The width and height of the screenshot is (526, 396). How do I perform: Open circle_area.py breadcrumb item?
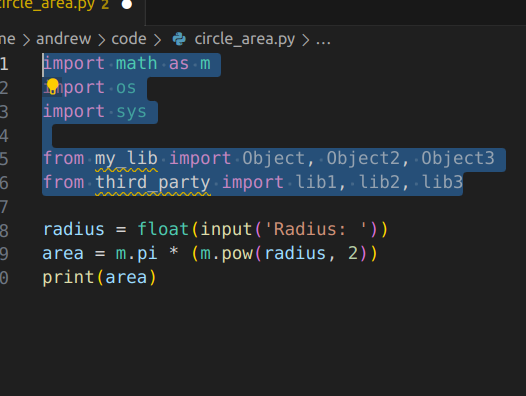coord(245,39)
